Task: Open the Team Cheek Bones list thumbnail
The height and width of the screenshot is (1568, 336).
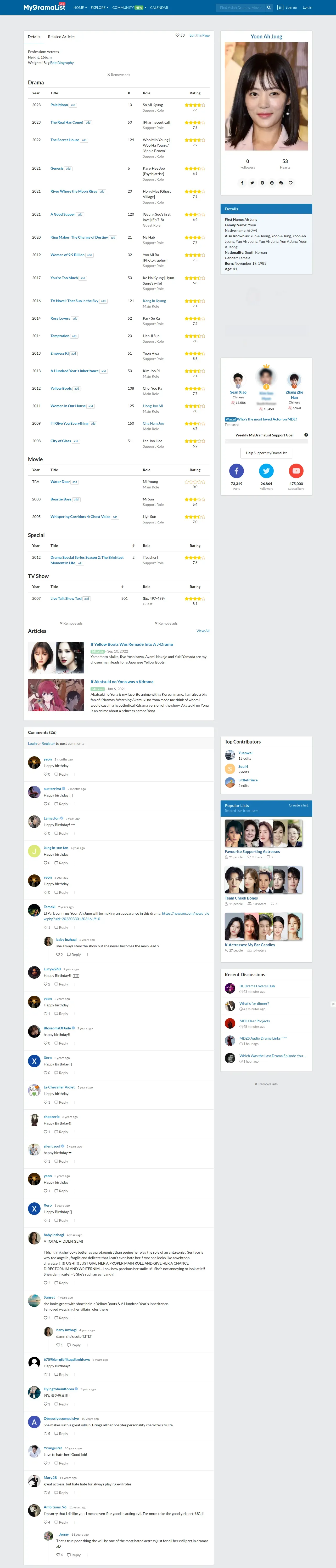Action: (264, 880)
